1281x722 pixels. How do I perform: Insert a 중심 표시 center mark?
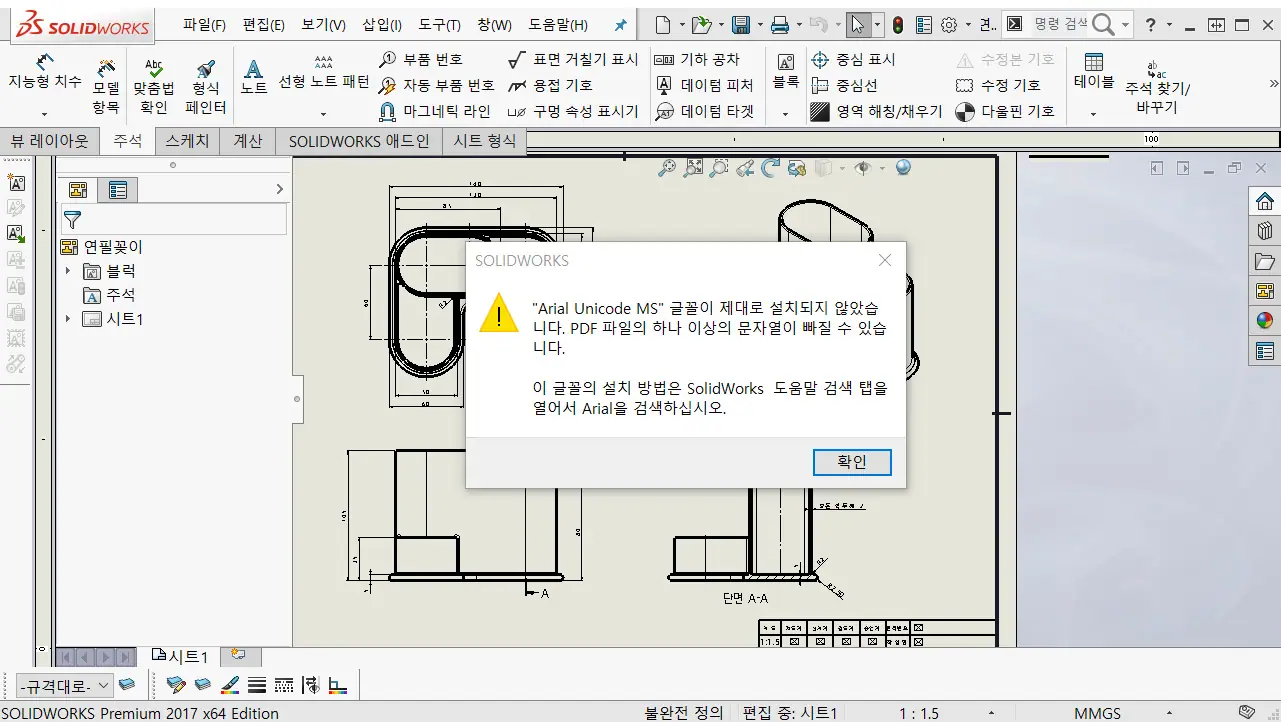coord(853,59)
